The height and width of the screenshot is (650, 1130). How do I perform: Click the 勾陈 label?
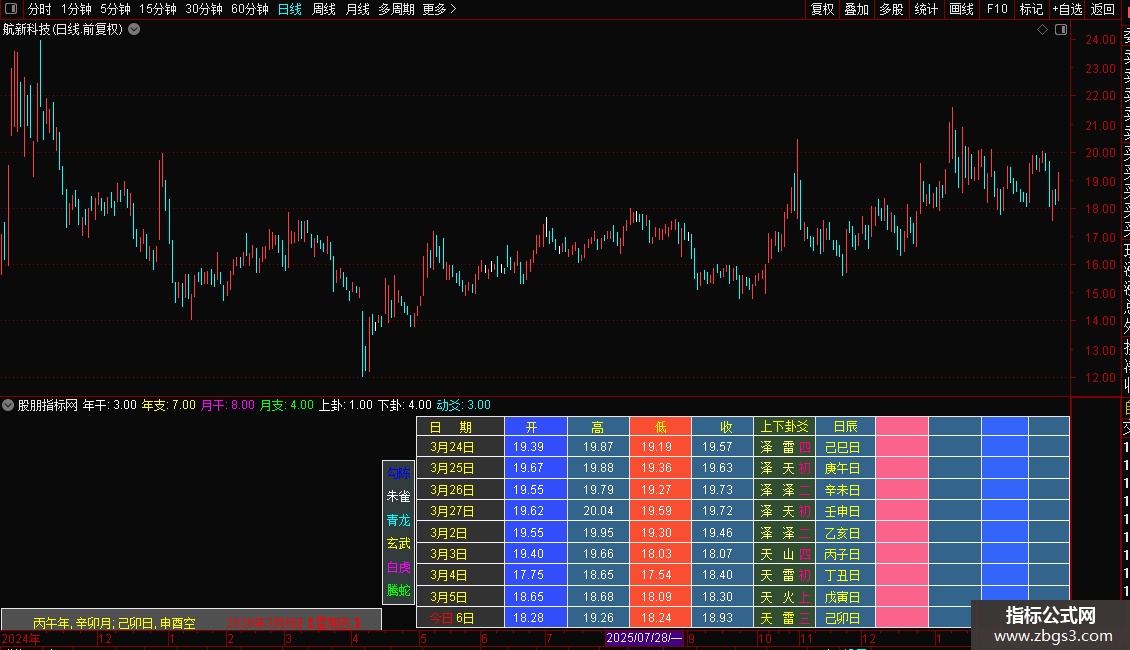tap(399, 473)
